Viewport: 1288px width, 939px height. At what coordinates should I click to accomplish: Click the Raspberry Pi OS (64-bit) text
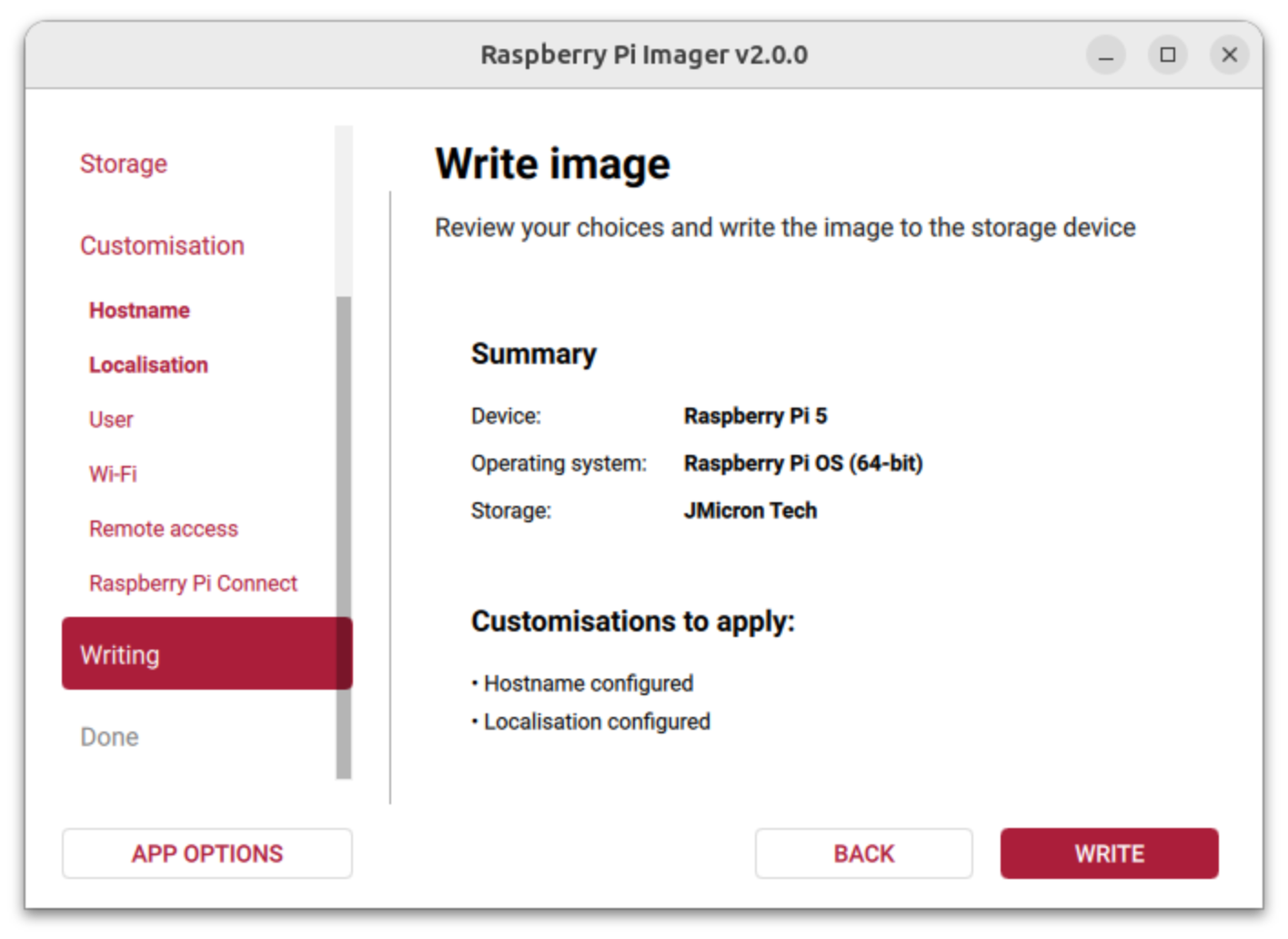[803, 463]
